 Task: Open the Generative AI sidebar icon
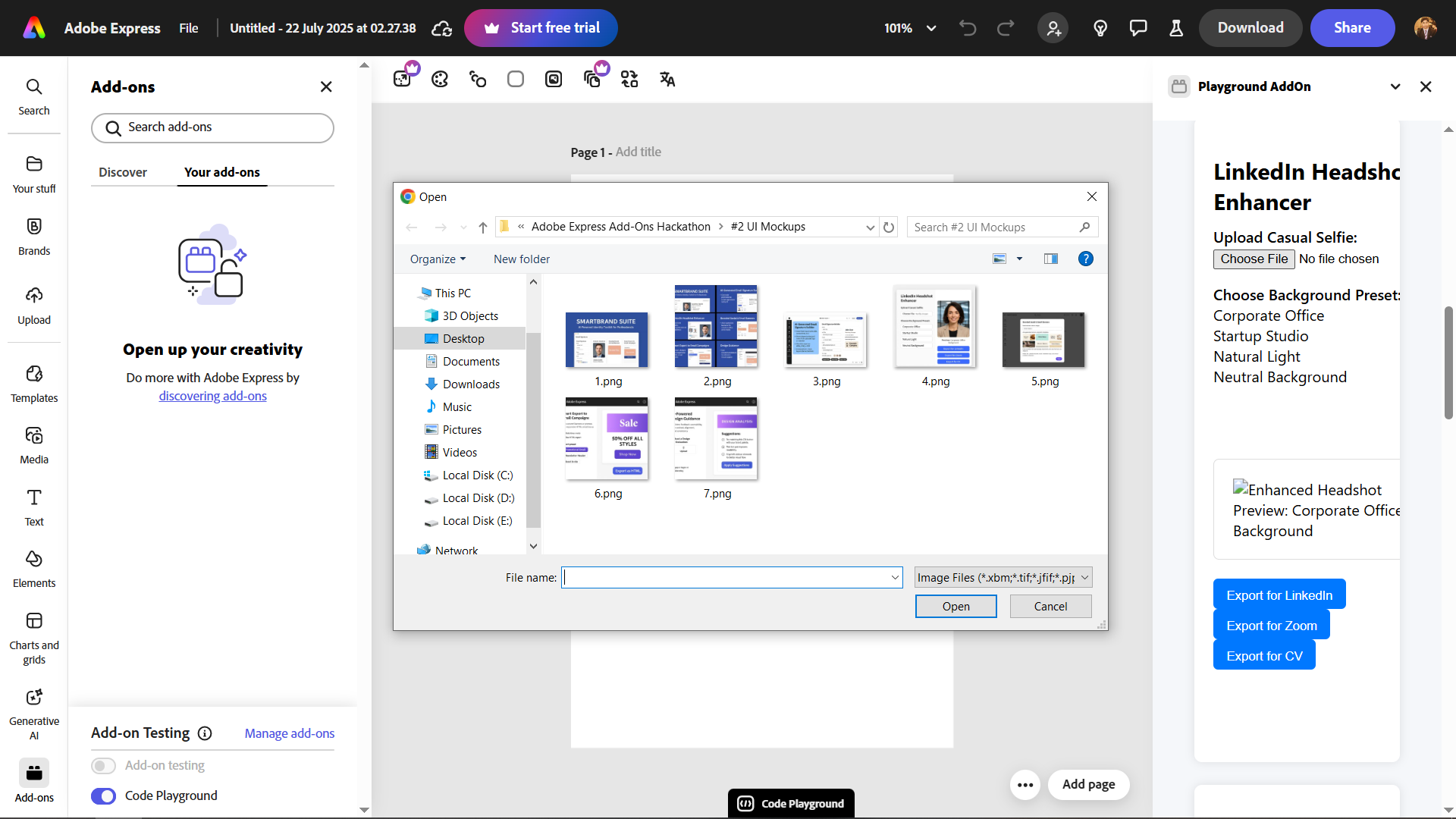(34, 711)
